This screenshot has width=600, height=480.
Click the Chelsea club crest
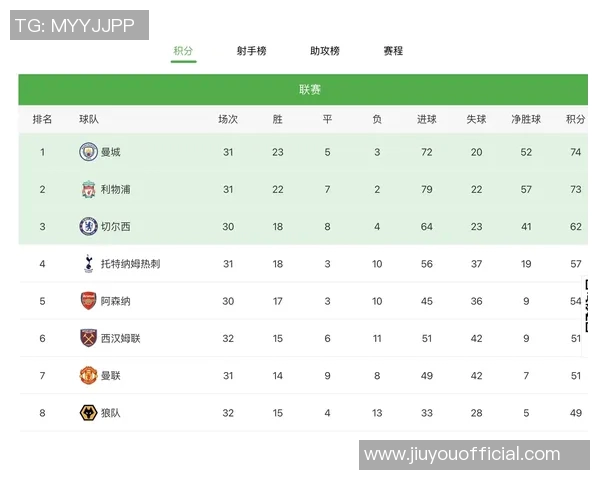pyautogui.click(x=89, y=227)
